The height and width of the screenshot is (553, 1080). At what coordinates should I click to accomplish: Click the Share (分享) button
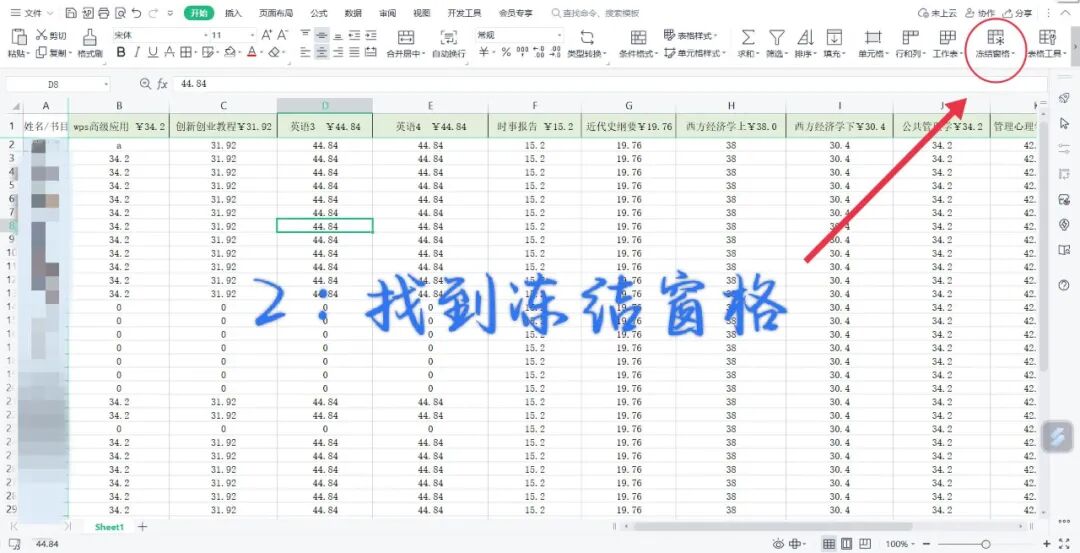click(1018, 13)
